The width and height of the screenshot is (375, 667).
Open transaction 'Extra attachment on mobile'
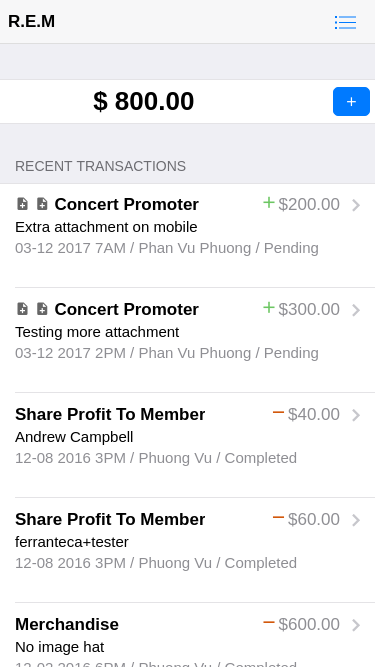[188, 236]
